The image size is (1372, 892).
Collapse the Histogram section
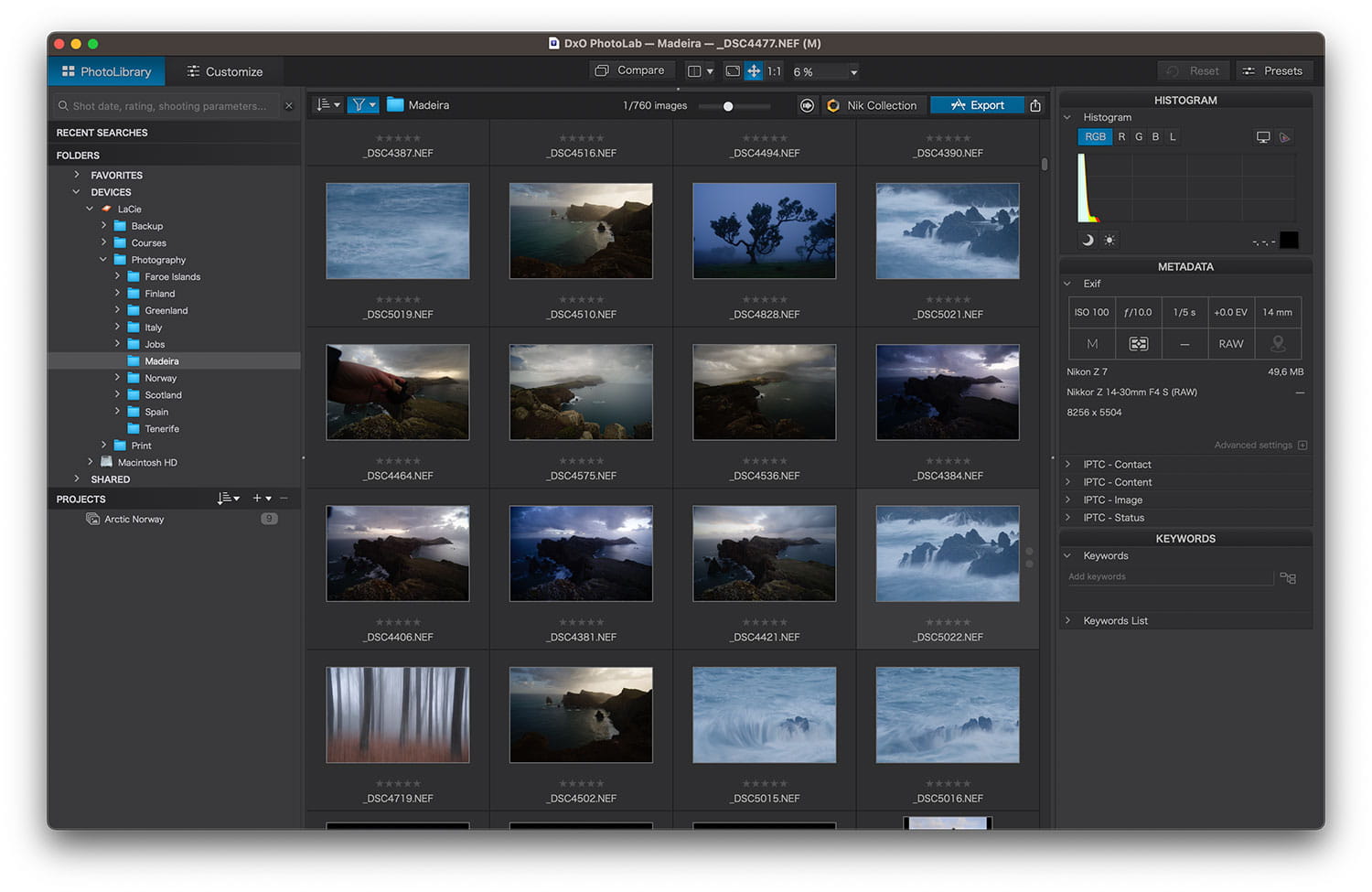pos(1067,117)
